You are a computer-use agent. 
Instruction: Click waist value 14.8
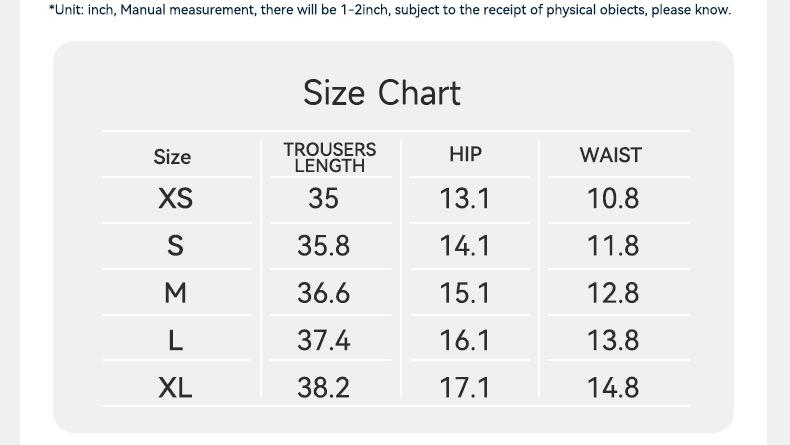612,387
